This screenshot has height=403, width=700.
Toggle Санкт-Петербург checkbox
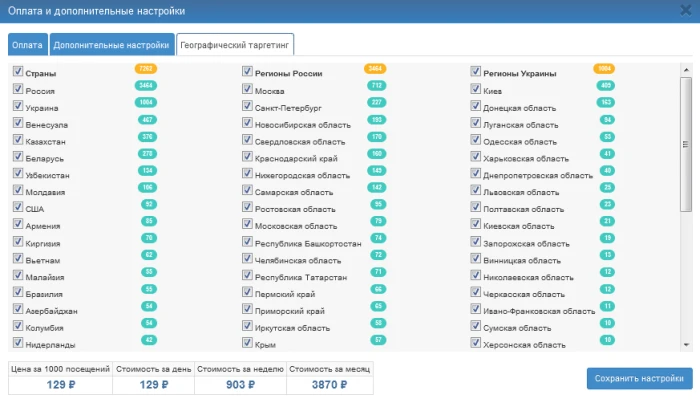(x=247, y=106)
